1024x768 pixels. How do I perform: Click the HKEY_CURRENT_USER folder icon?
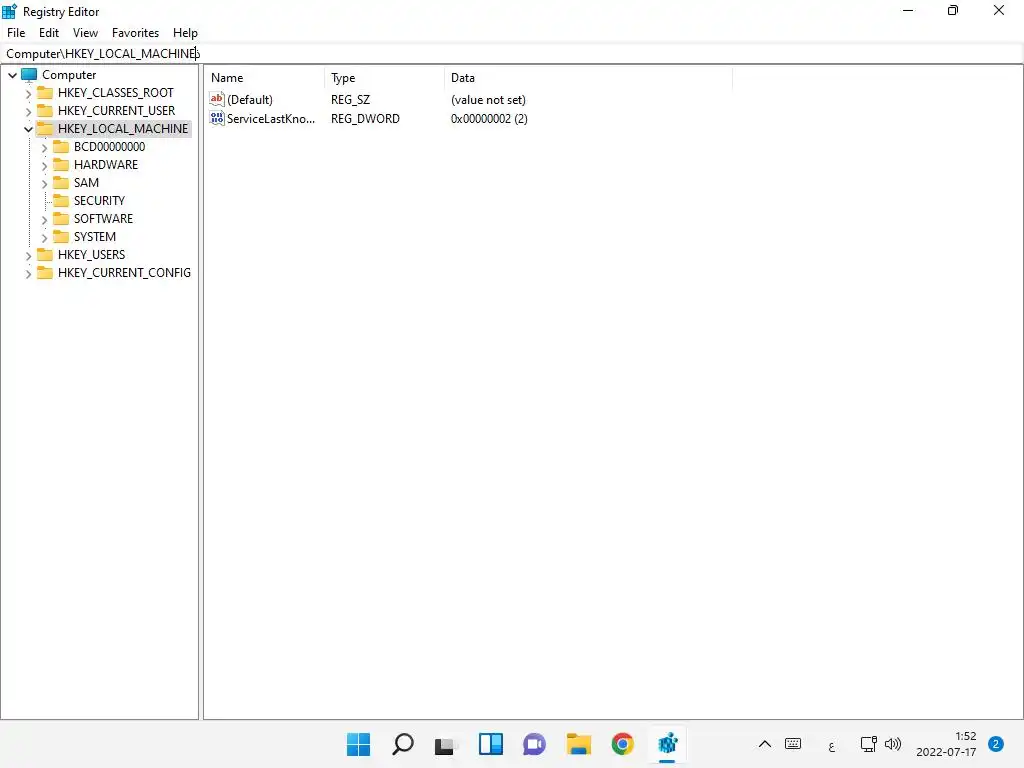[x=45, y=110]
